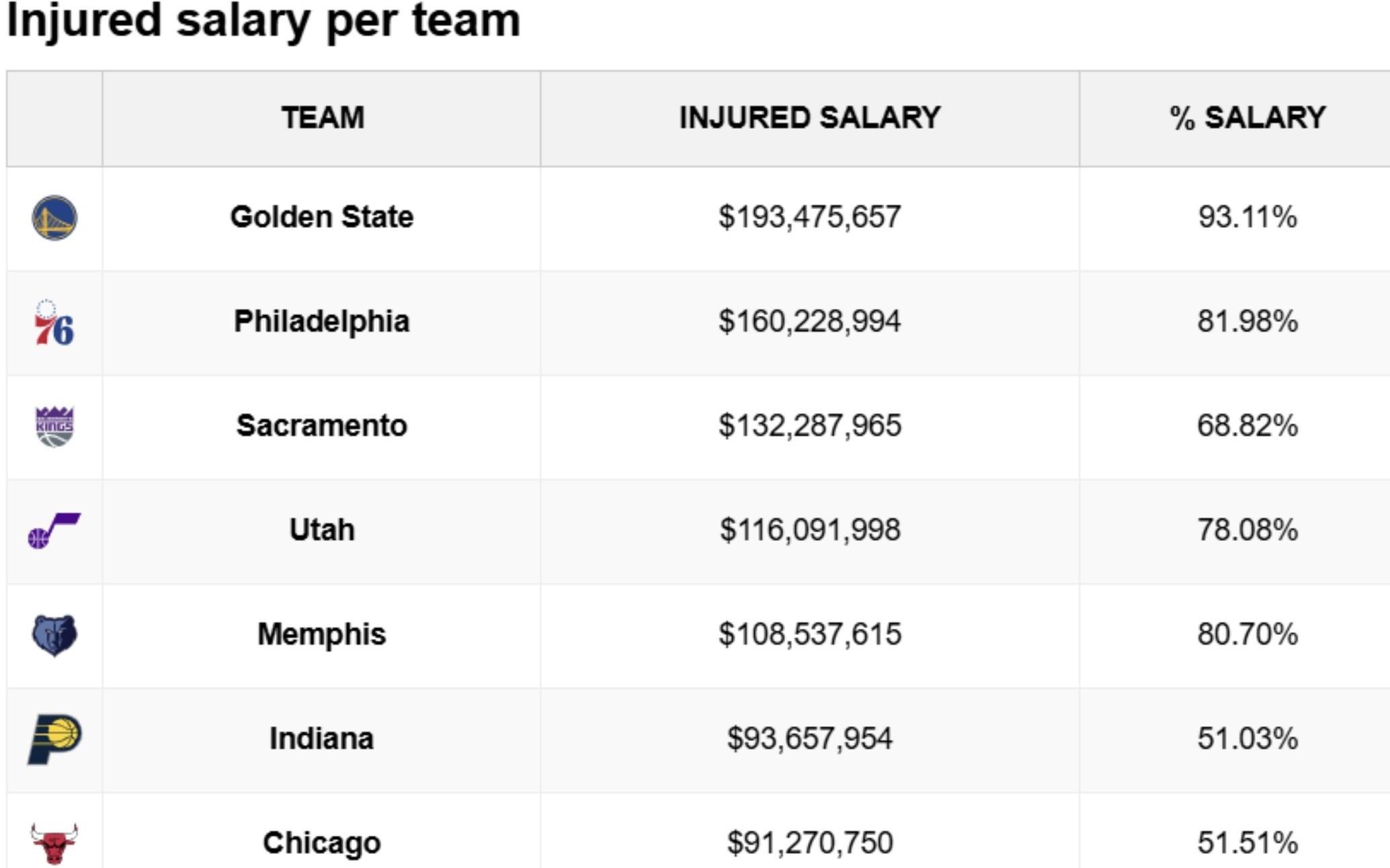Click the Utah Jazz logo
This screenshot has height=868, width=1390.
click(54, 531)
